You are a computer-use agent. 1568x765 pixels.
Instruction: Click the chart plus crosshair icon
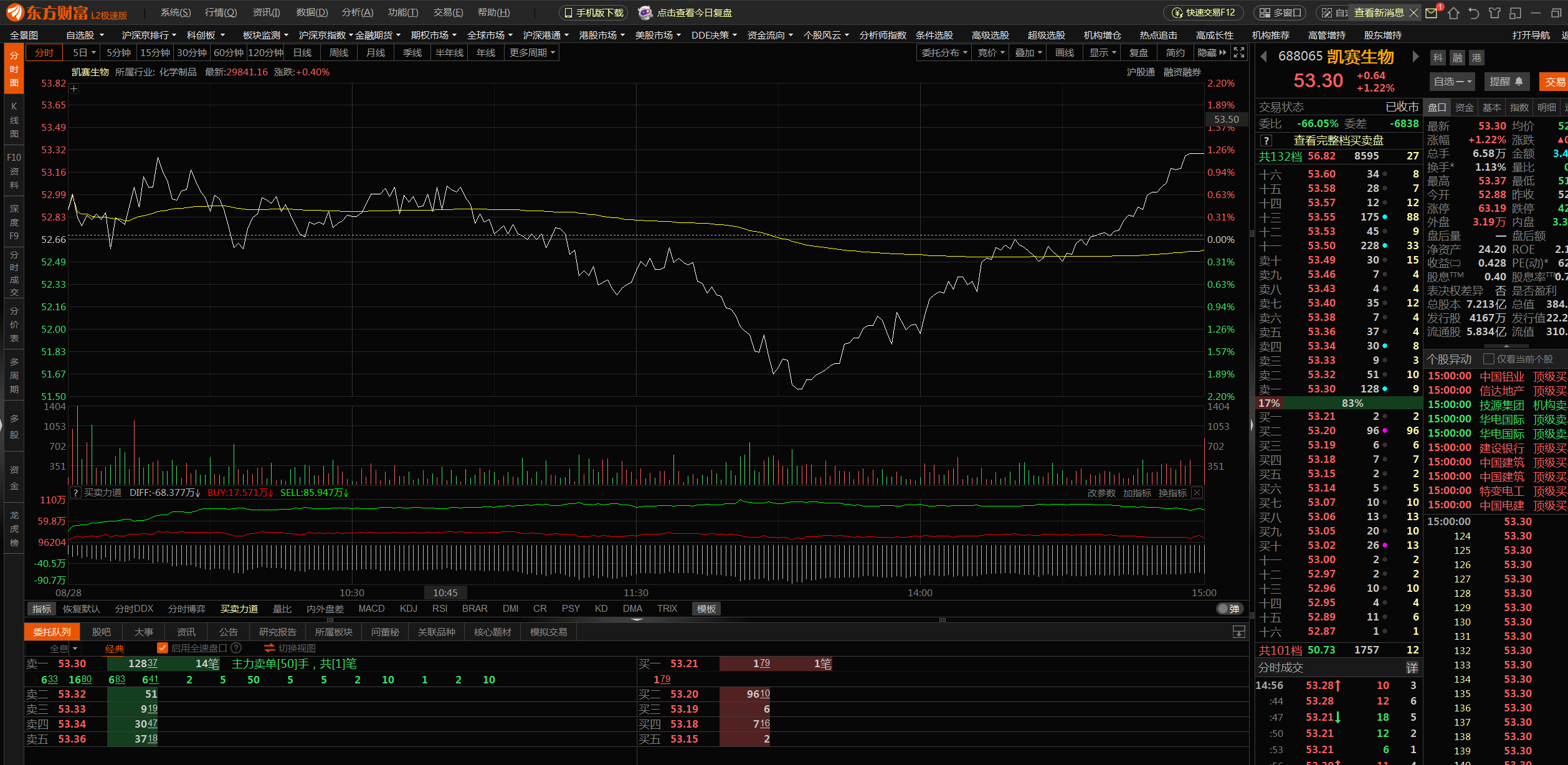pyautogui.click(x=74, y=89)
